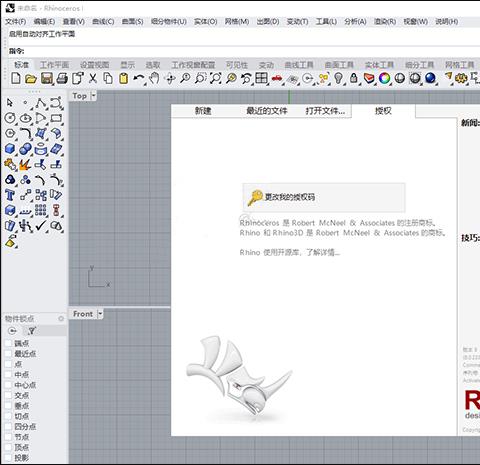Select the Circle tool in sidebar

click(x=10, y=118)
